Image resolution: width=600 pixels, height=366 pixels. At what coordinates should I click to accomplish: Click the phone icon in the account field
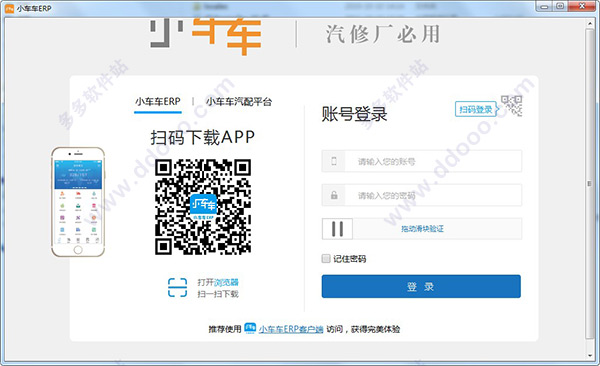[334, 161]
